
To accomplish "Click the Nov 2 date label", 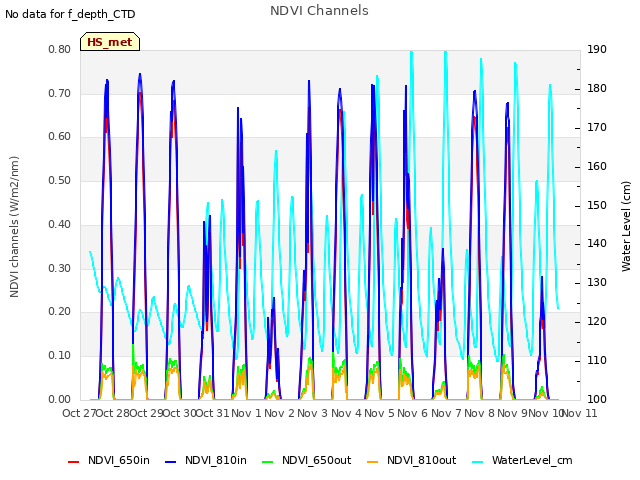I will tap(279, 413).
